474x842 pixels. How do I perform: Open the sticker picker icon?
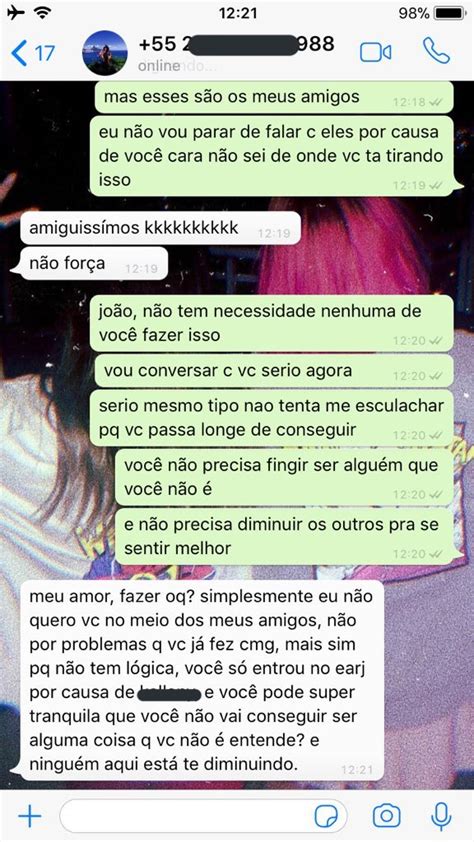(326, 816)
